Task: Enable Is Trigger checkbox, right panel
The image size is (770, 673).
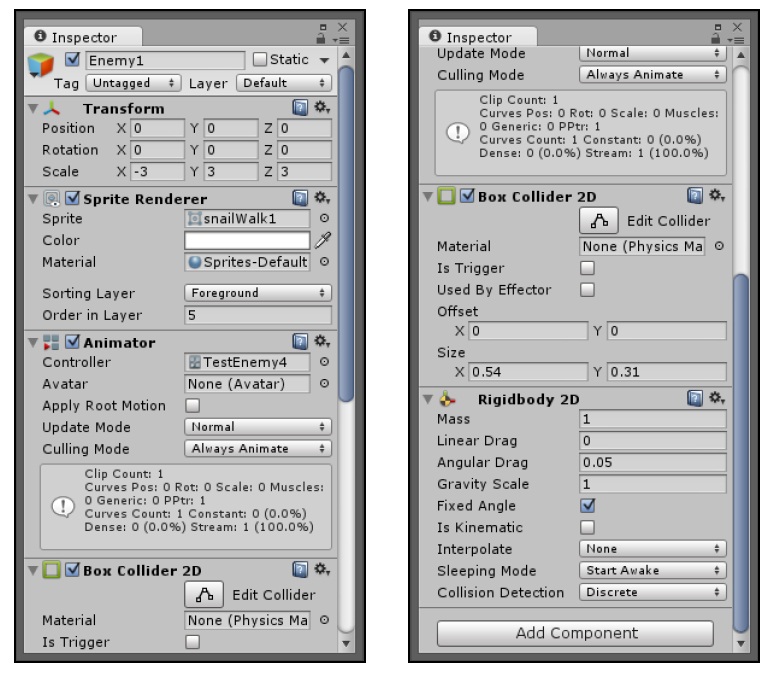Action: pyautogui.click(x=587, y=268)
